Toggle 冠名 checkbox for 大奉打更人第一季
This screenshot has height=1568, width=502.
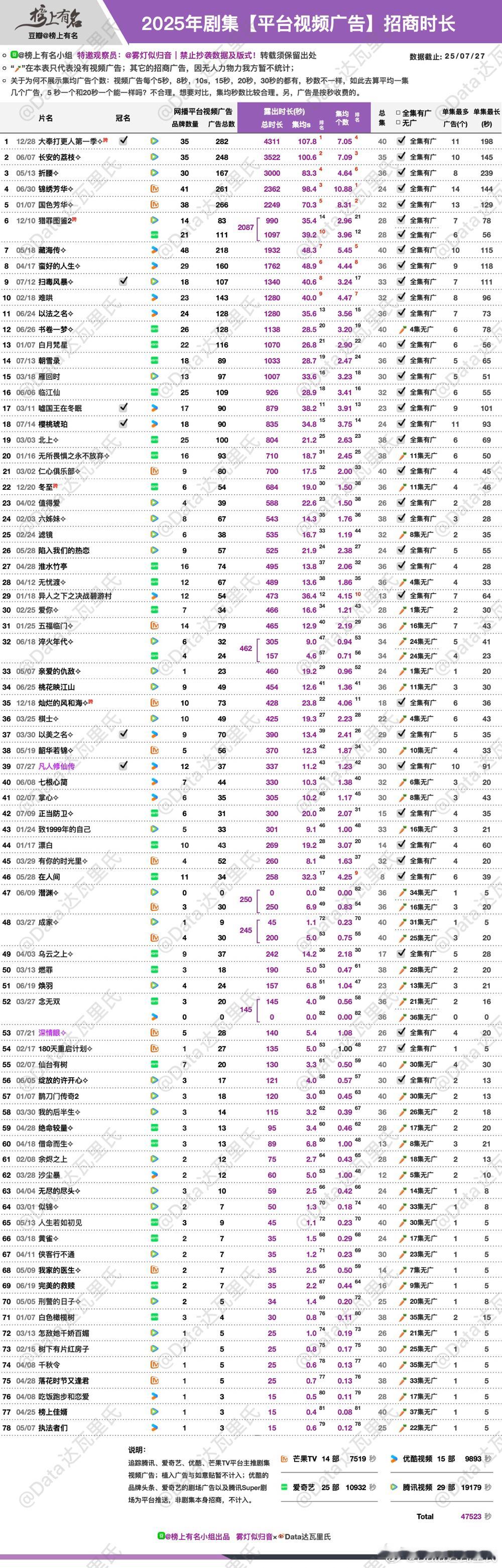point(123,140)
